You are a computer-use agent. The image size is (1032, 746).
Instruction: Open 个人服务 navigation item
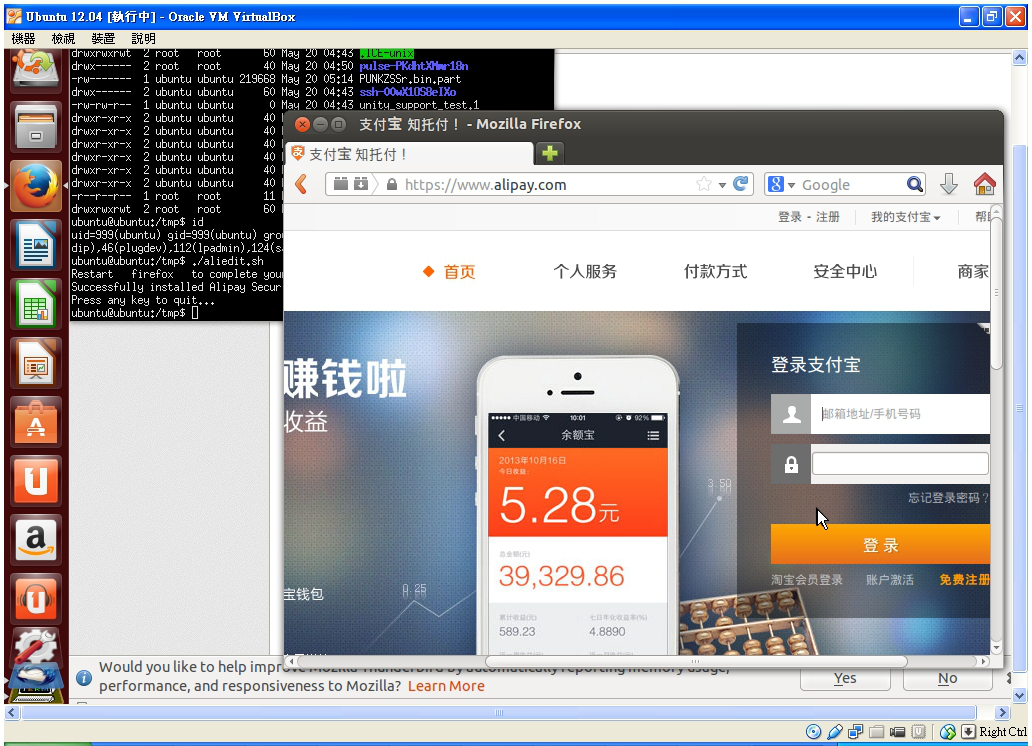pos(584,271)
